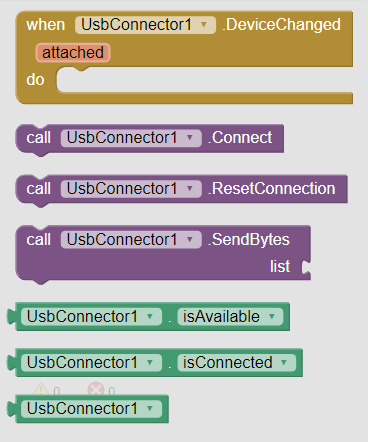Open the component dropdown in the DeviceChanged event block

[145, 25]
